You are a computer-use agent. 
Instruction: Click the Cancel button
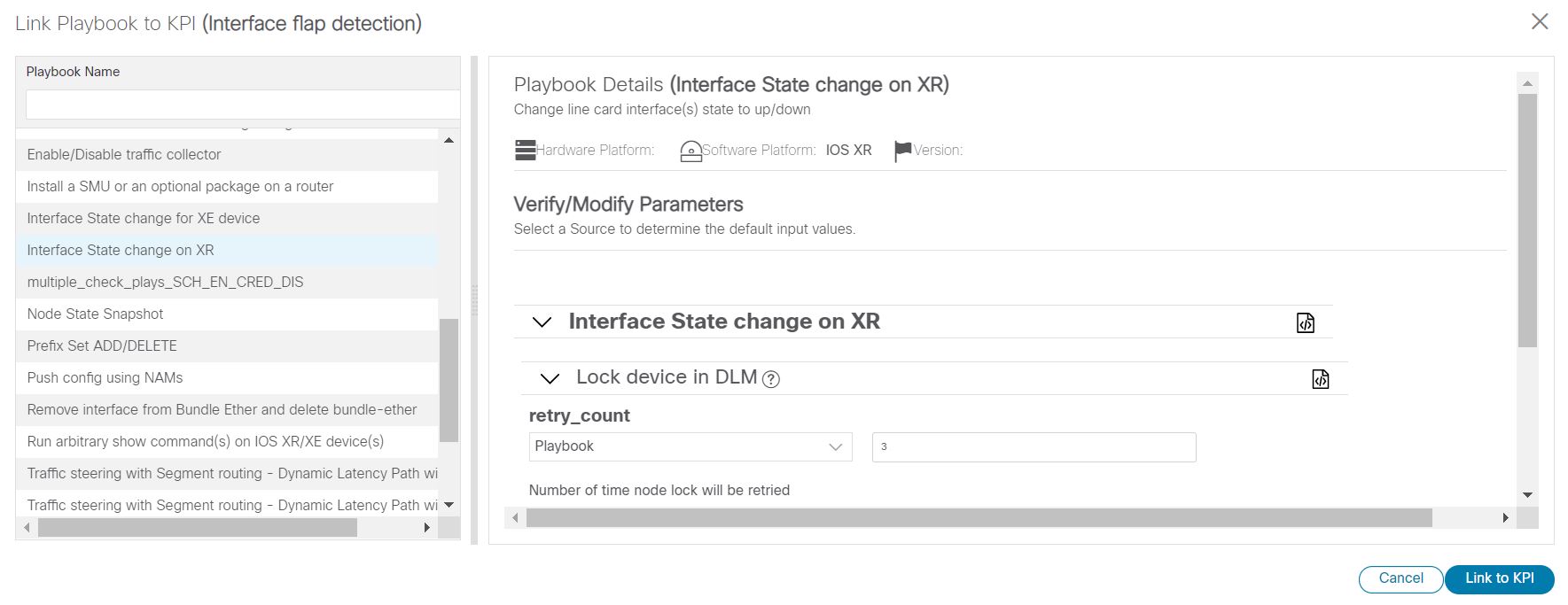point(1400,578)
